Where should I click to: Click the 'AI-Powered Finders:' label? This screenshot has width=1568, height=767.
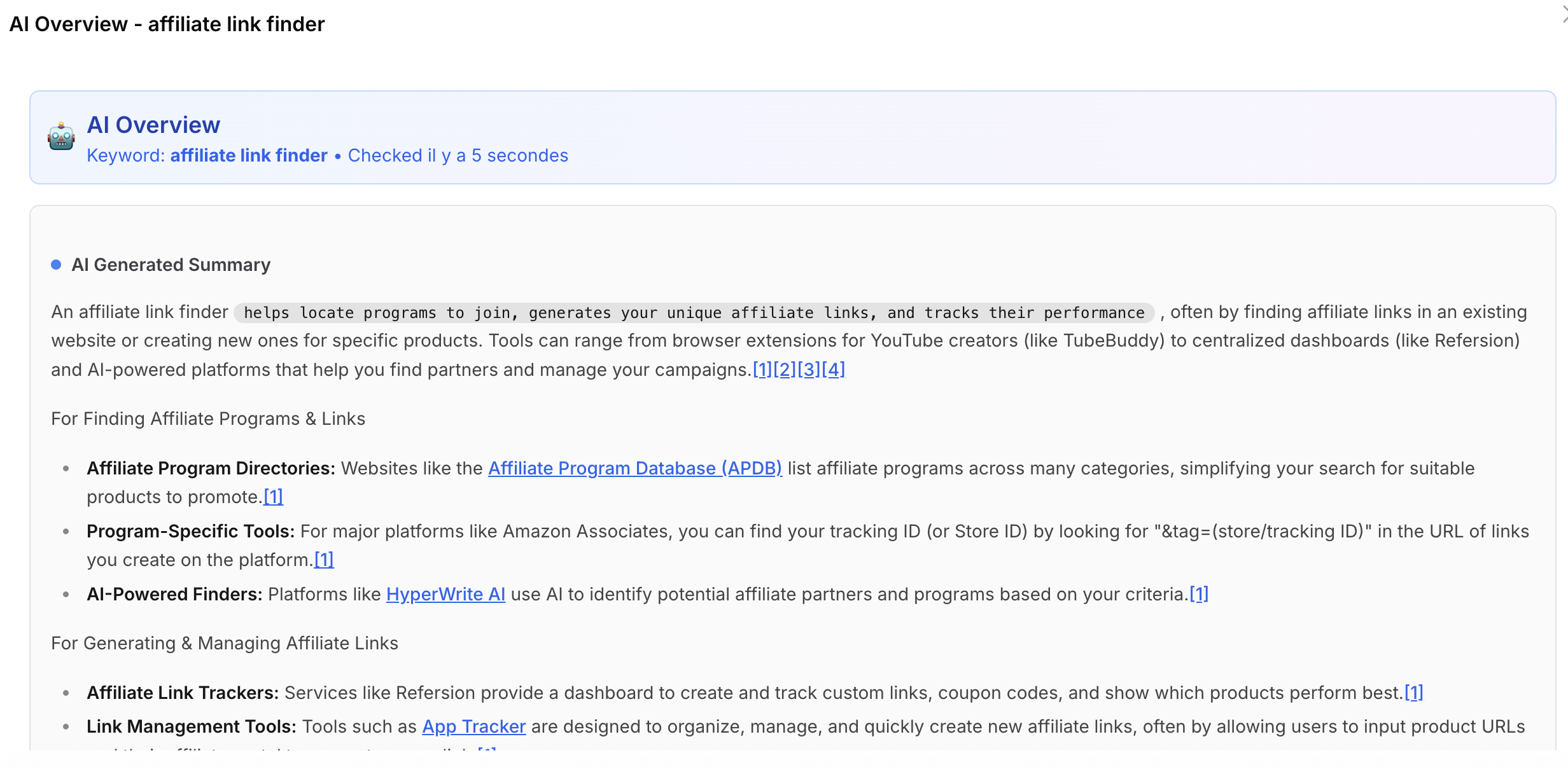pos(174,594)
